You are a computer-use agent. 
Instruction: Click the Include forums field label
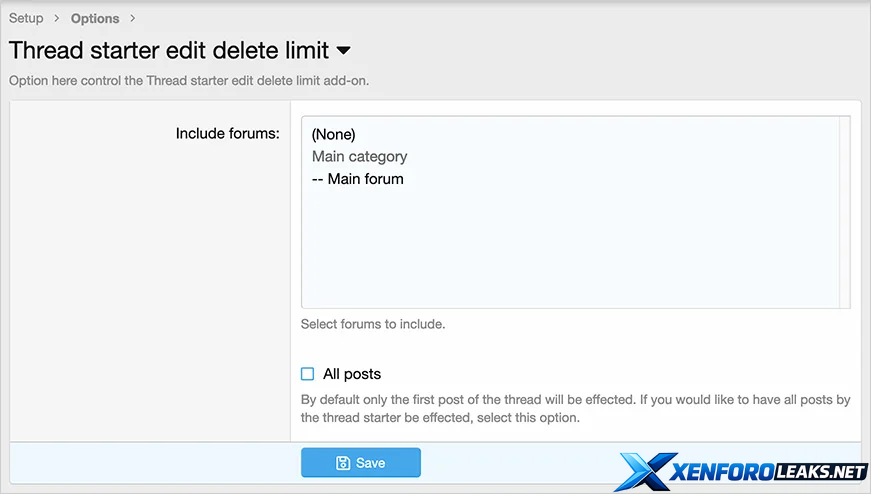[227, 133]
